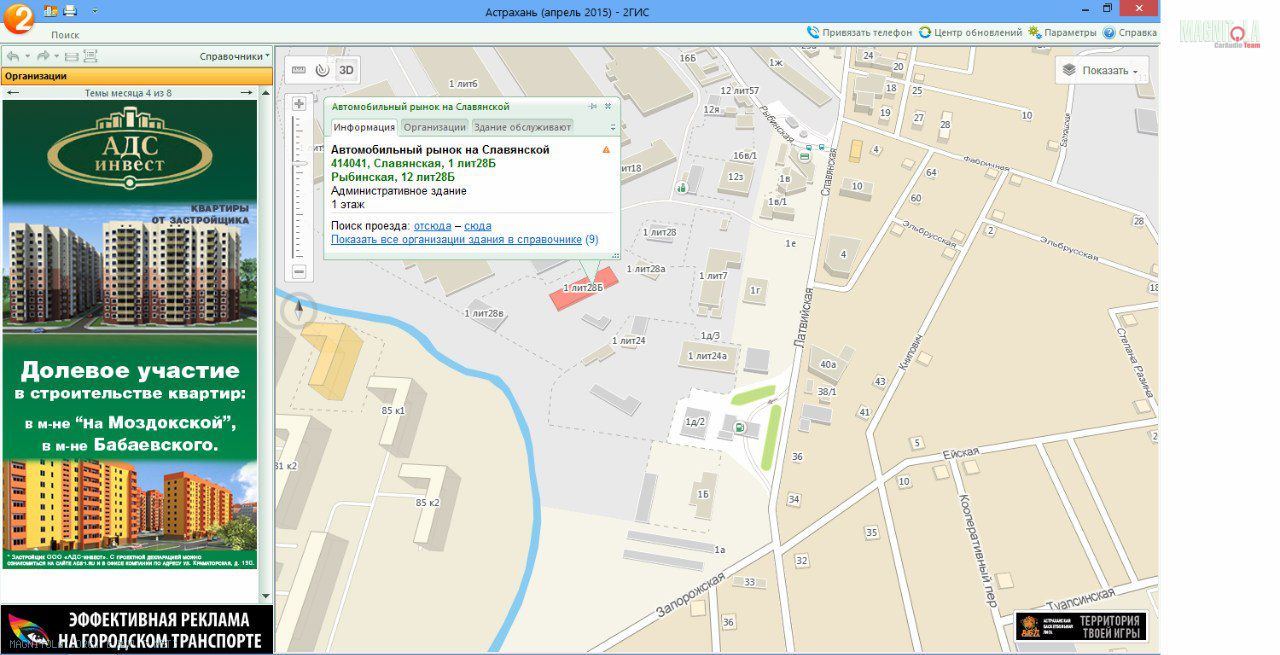Zoom in with the plus button
This screenshot has height=655, width=1280.
tap(299, 104)
